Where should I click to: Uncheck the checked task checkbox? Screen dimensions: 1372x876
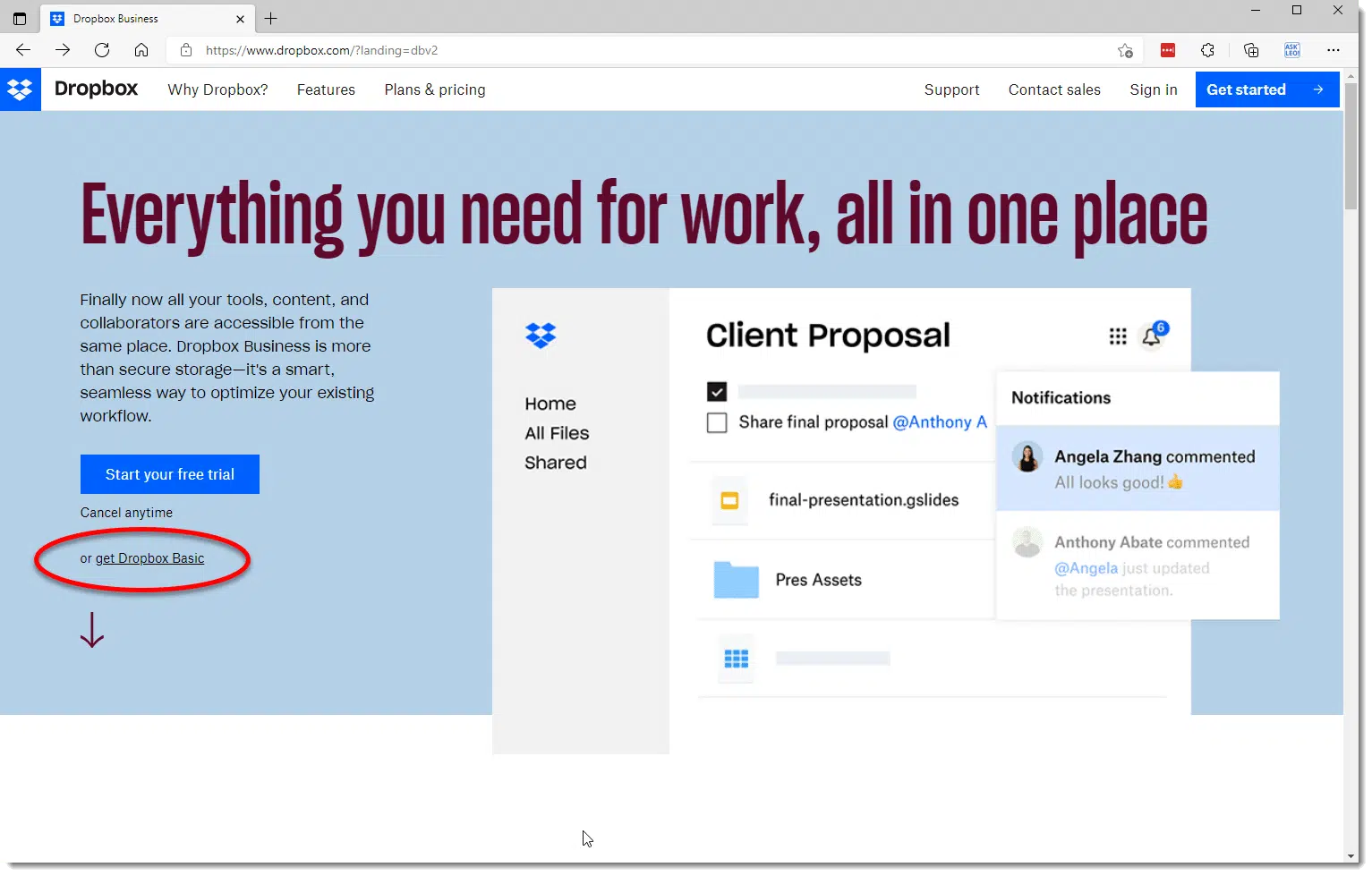pyautogui.click(x=717, y=392)
